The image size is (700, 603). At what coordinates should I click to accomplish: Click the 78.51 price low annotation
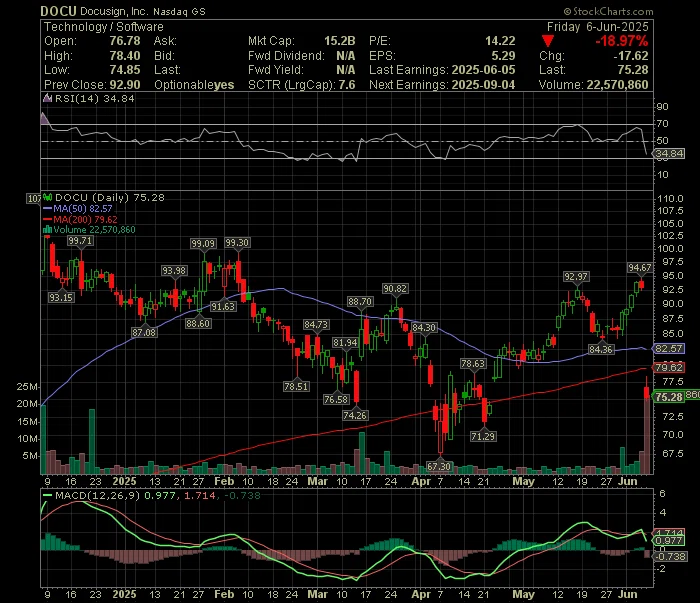pos(296,386)
